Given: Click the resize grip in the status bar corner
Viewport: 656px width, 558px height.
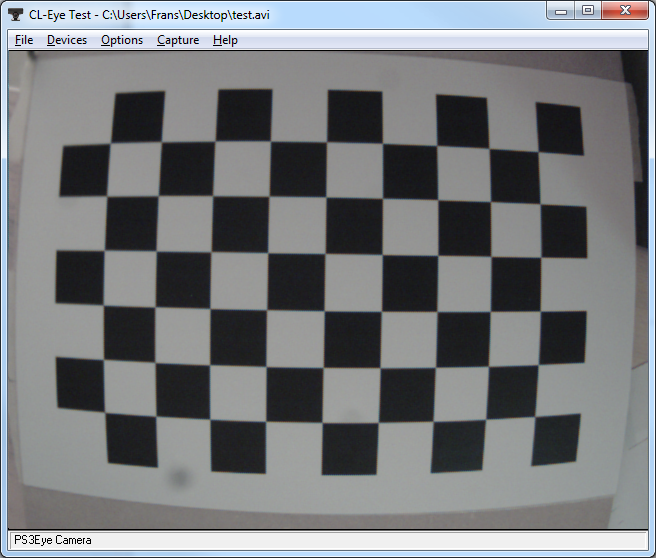Looking at the screenshot, I should pyautogui.click(x=641, y=541).
